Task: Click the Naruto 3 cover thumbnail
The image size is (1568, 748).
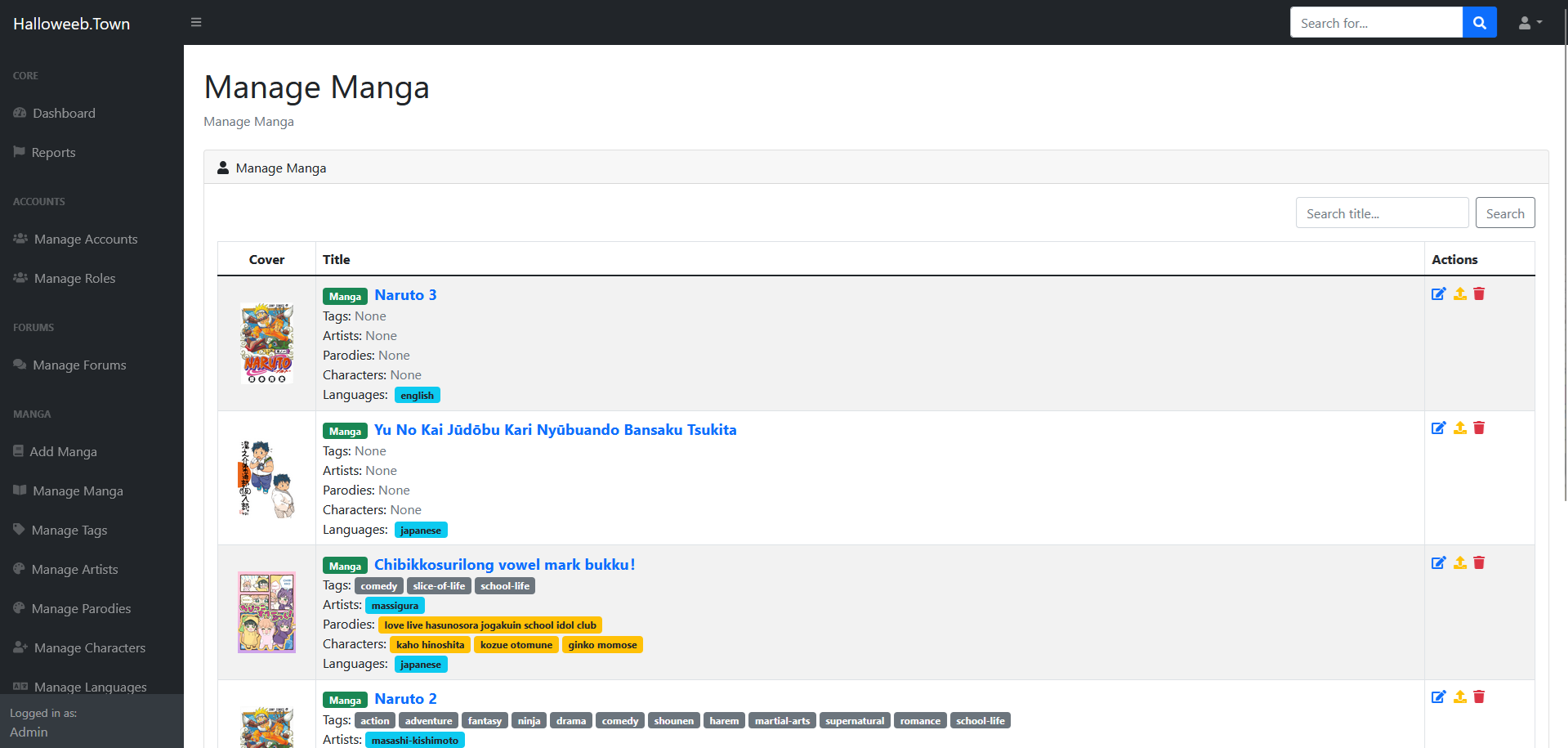Action: [266, 343]
